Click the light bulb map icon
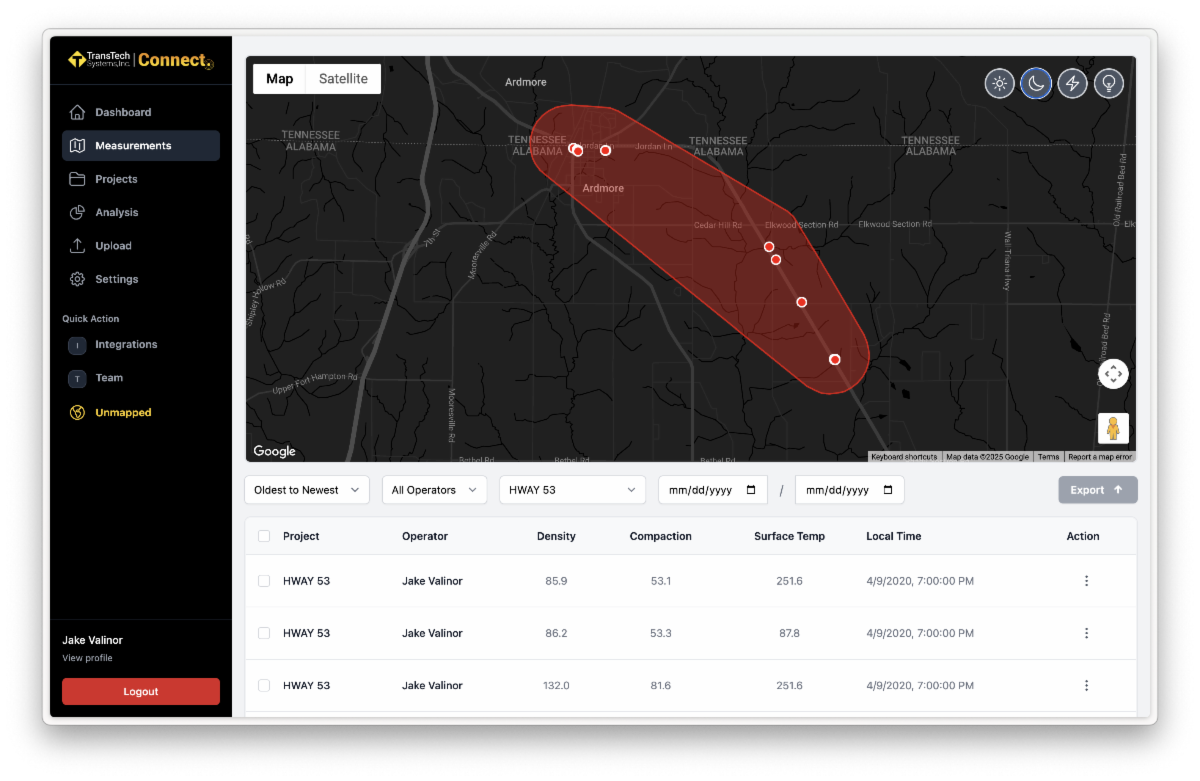Viewport: 1200px width, 781px height. pyautogui.click(x=1108, y=83)
